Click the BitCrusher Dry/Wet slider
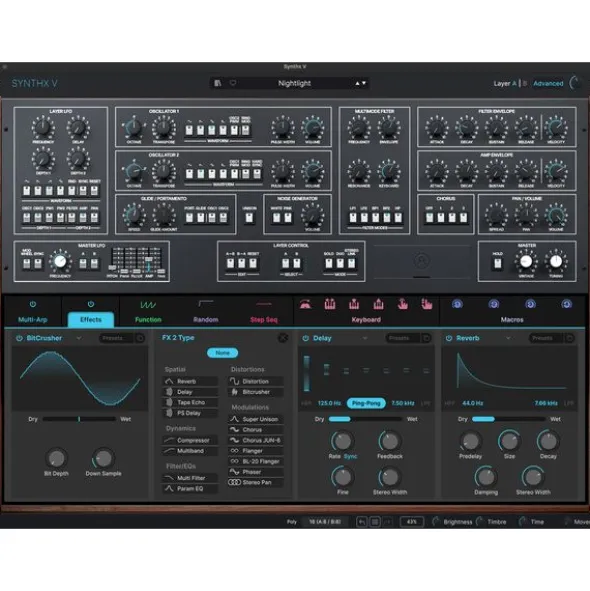Image resolution: width=590 pixels, height=591 pixels. [x=79, y=419]
